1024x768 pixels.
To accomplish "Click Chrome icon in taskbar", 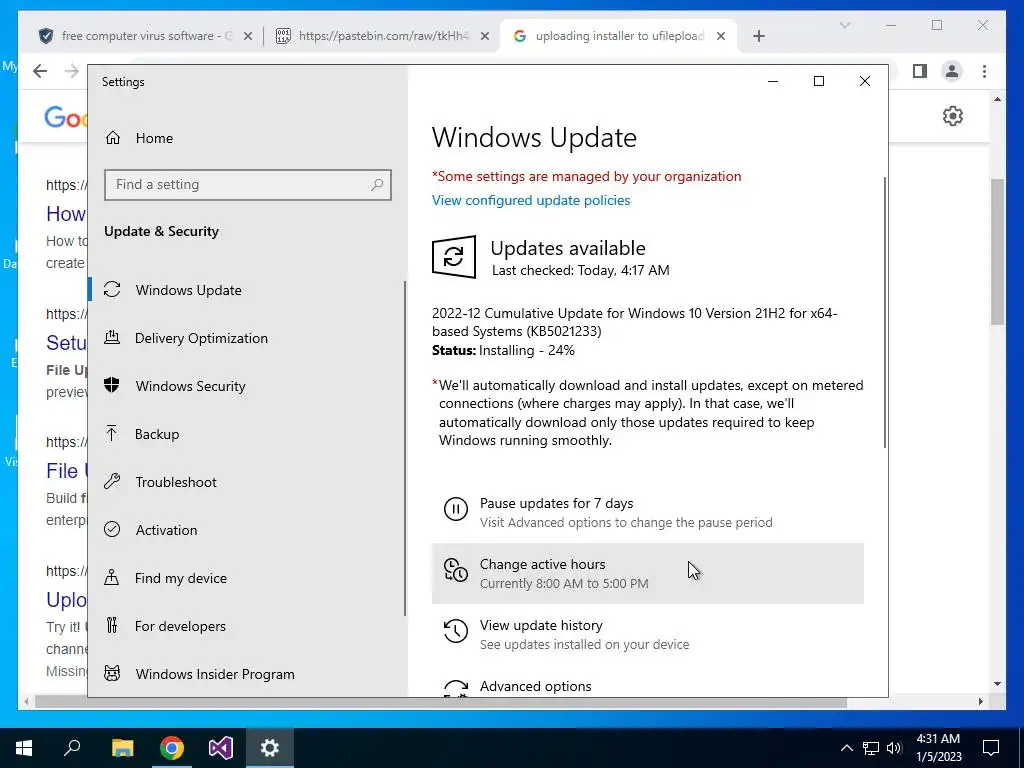I will [172, 748].
